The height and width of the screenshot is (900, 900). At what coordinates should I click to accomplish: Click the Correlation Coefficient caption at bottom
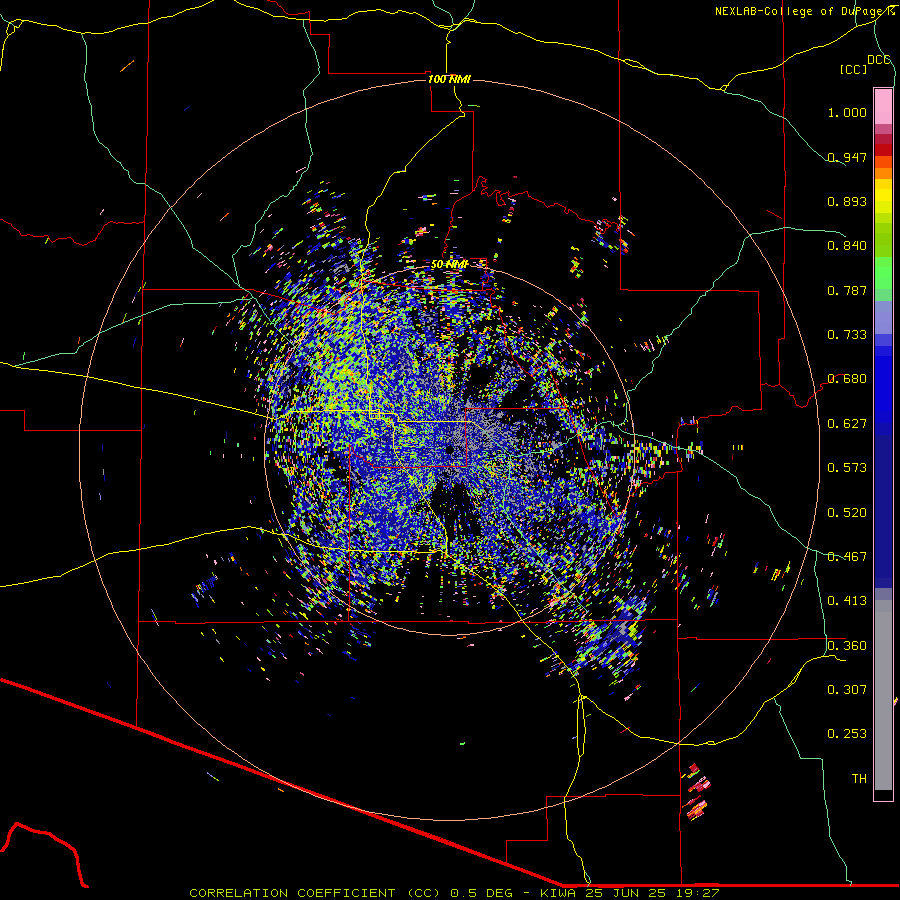point(454,893)
